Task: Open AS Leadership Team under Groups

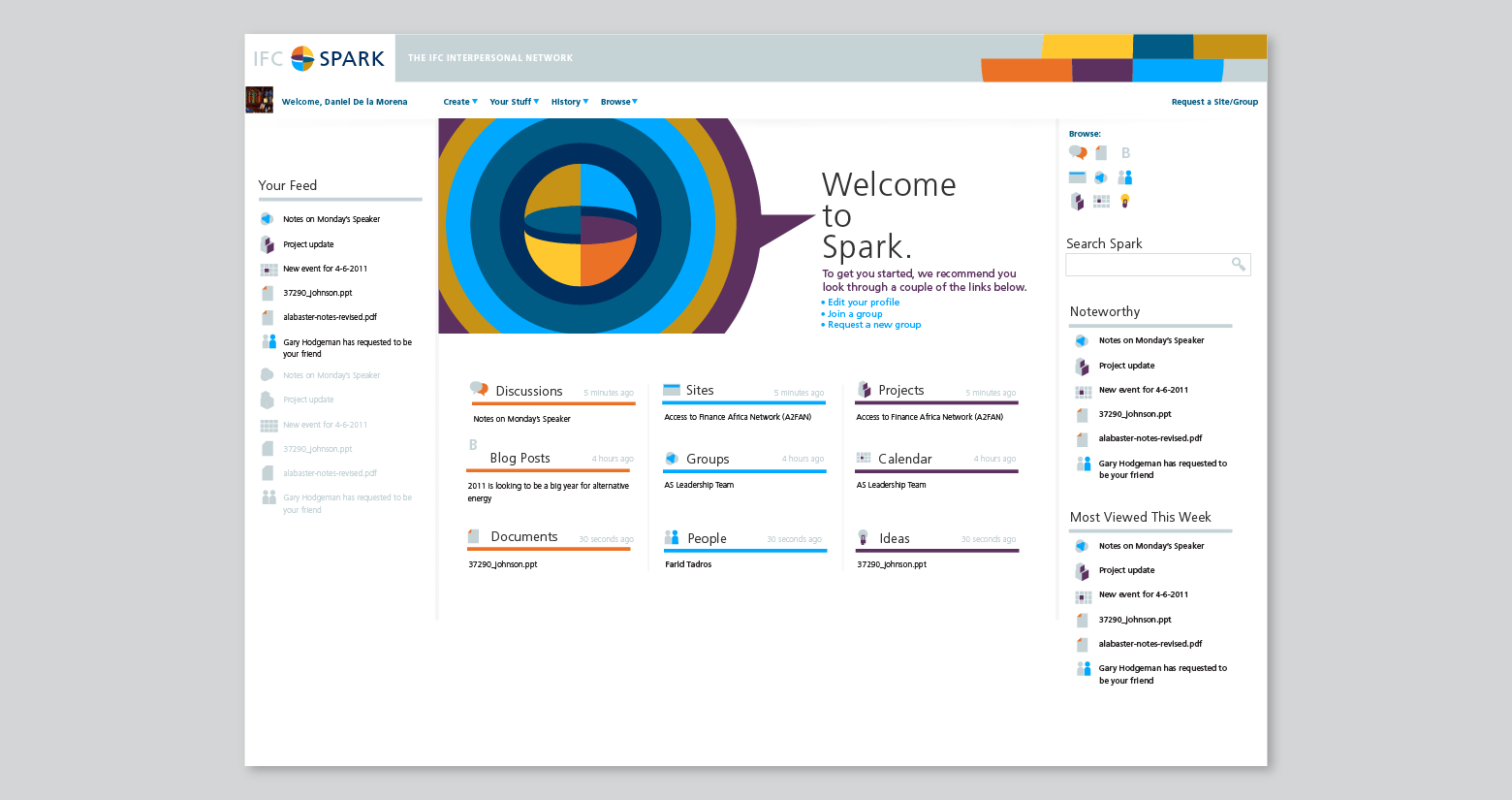Action: point(699,485)
